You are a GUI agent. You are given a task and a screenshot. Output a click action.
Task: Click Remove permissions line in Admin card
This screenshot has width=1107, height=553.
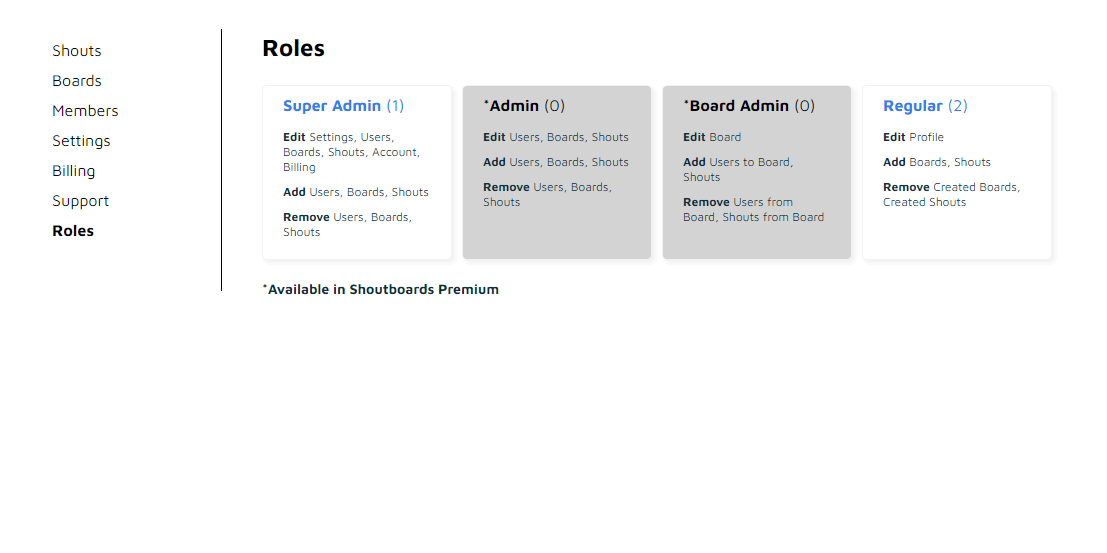547,194
